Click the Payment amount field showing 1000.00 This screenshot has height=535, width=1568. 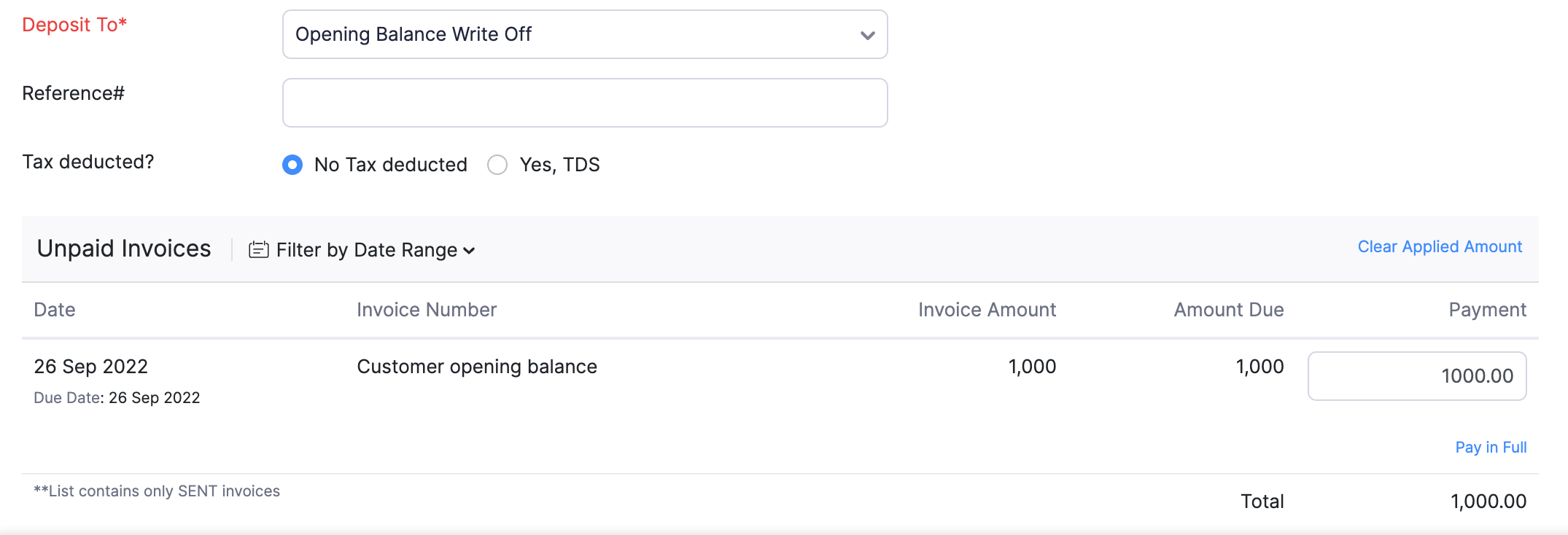[x=1416, y=376]
